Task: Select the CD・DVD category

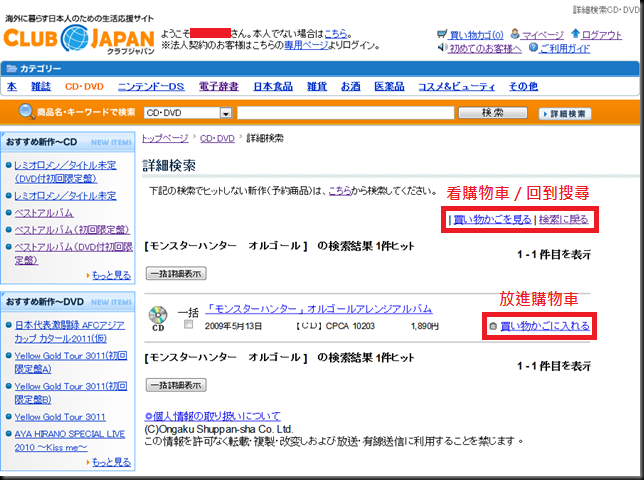Action: click(x=84, y=87)
